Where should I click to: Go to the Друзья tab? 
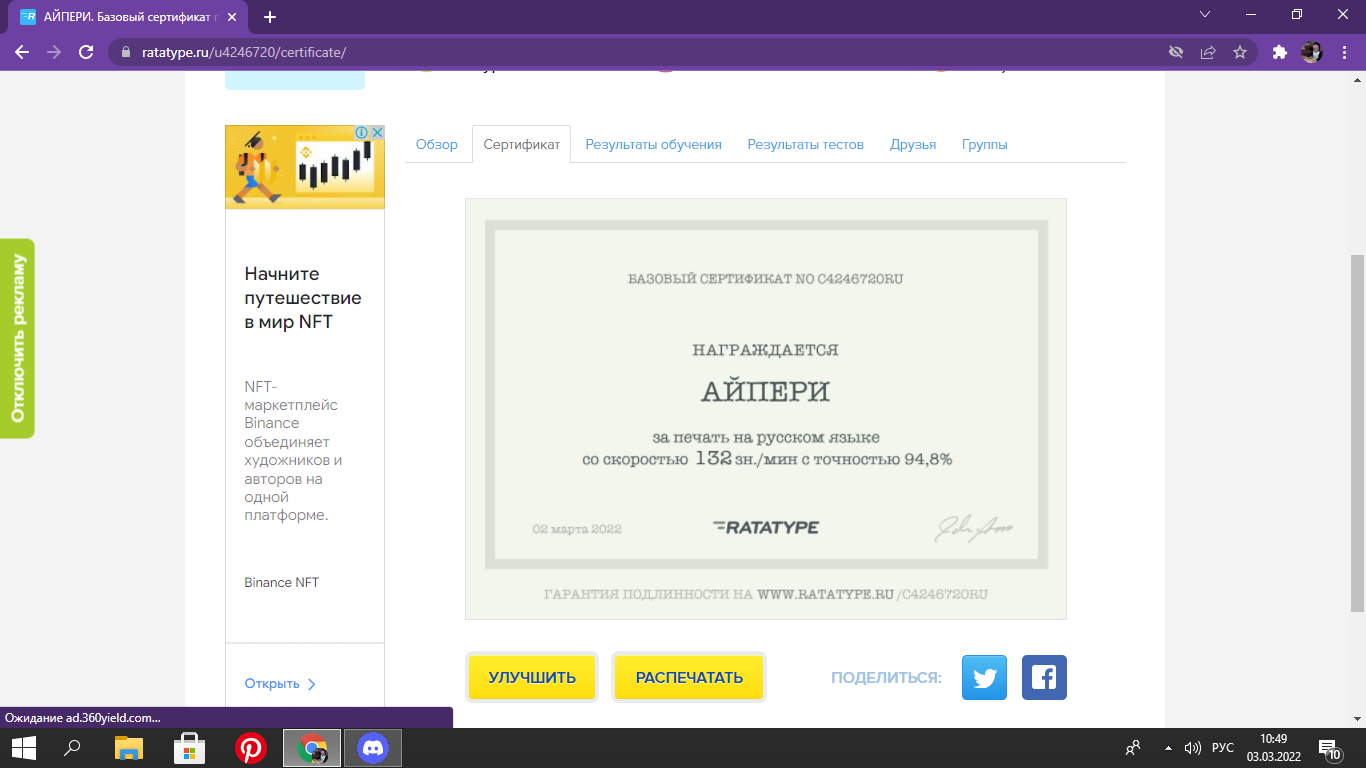913,144
